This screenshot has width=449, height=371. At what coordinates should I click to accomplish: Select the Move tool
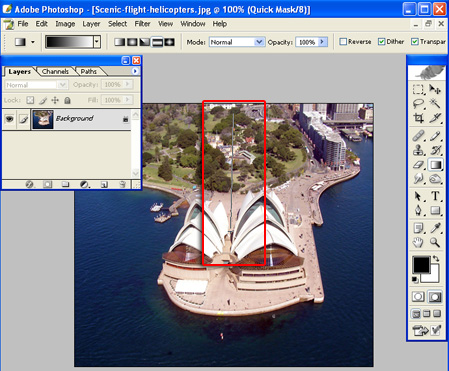[x=435, y=89]
